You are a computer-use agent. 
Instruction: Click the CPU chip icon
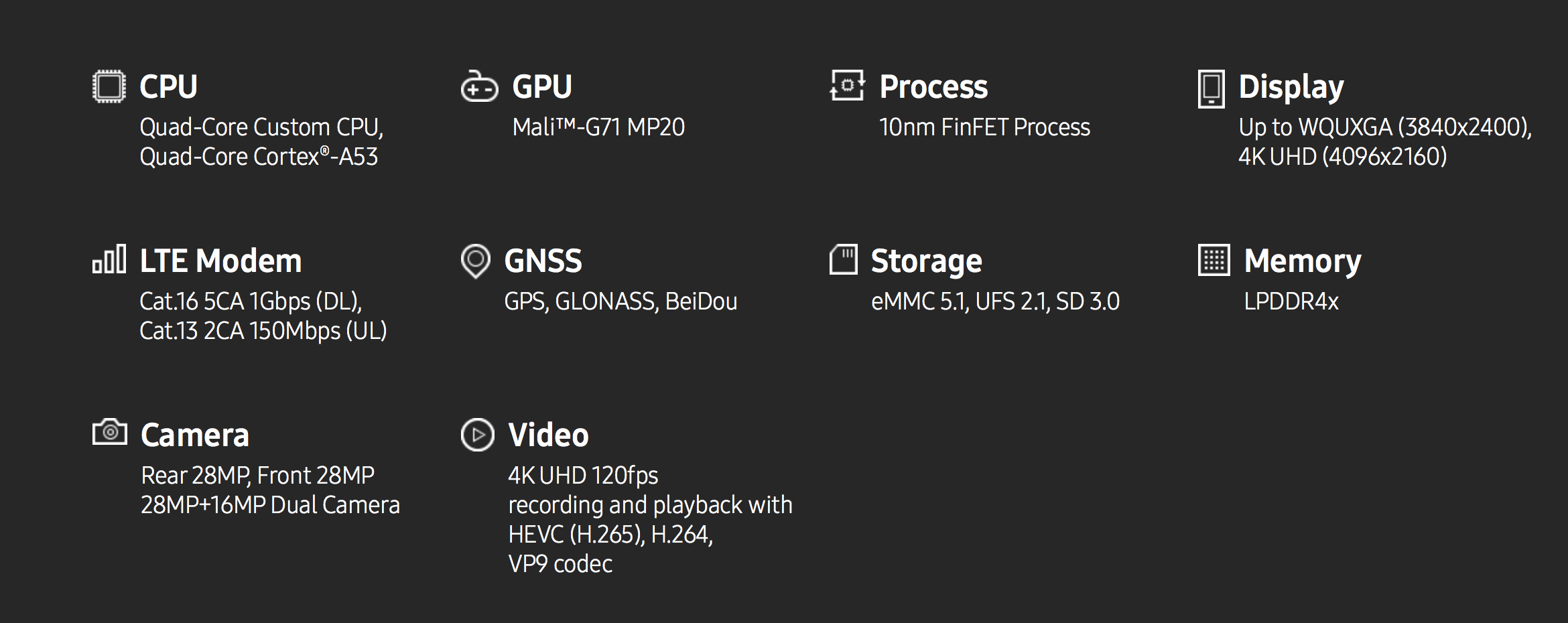click(109, 86)
